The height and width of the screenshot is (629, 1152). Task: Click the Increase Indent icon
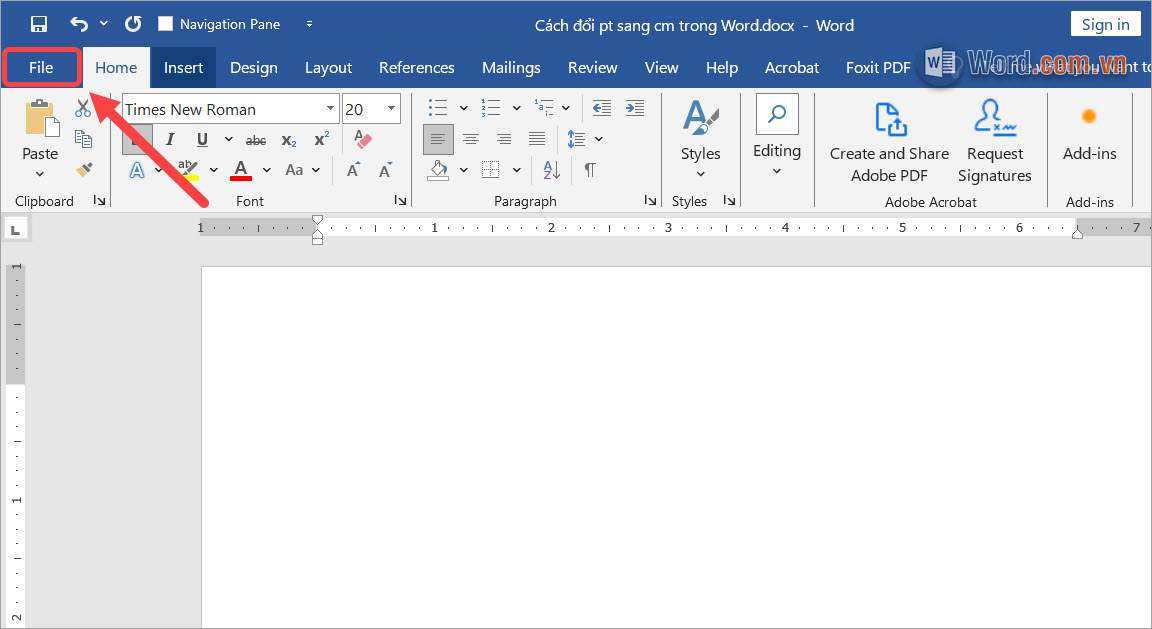[x=635, y=108]
